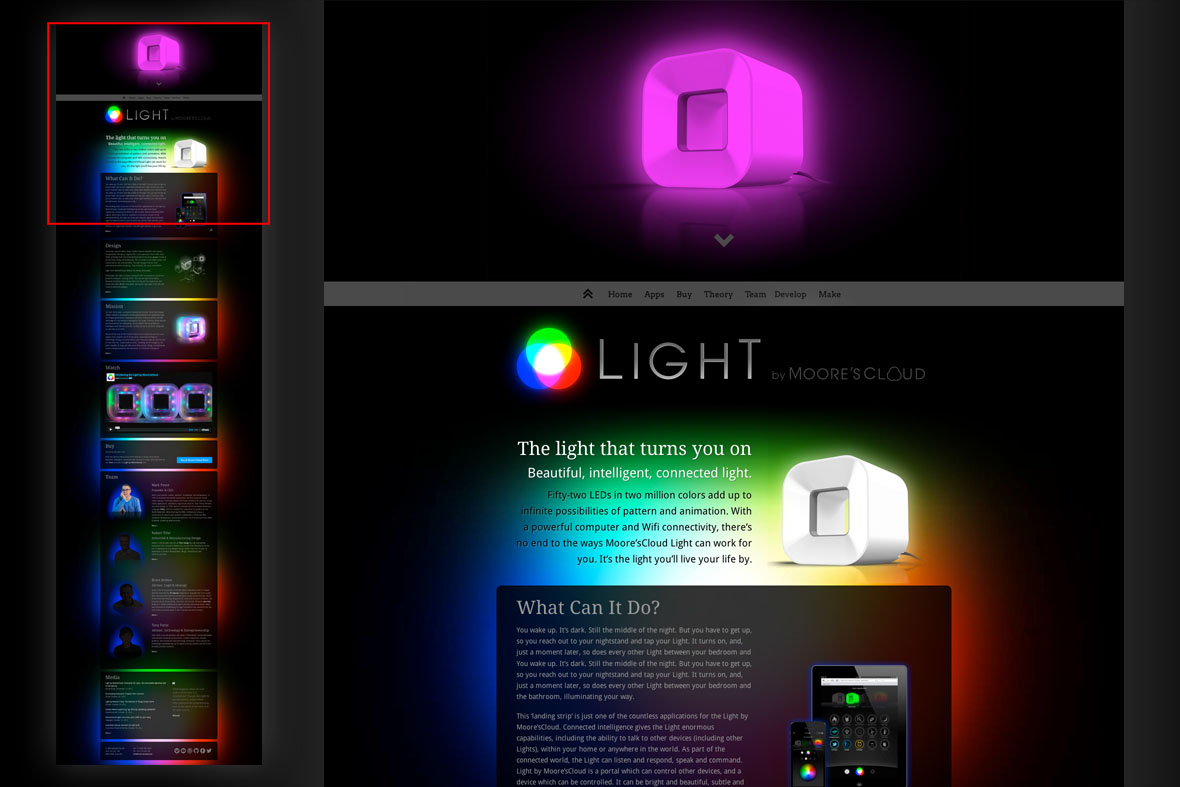Viewport: 1180px width, 787px height.
Task: Click the GitHub icon in the footer
Action: (x=196, y=751)
